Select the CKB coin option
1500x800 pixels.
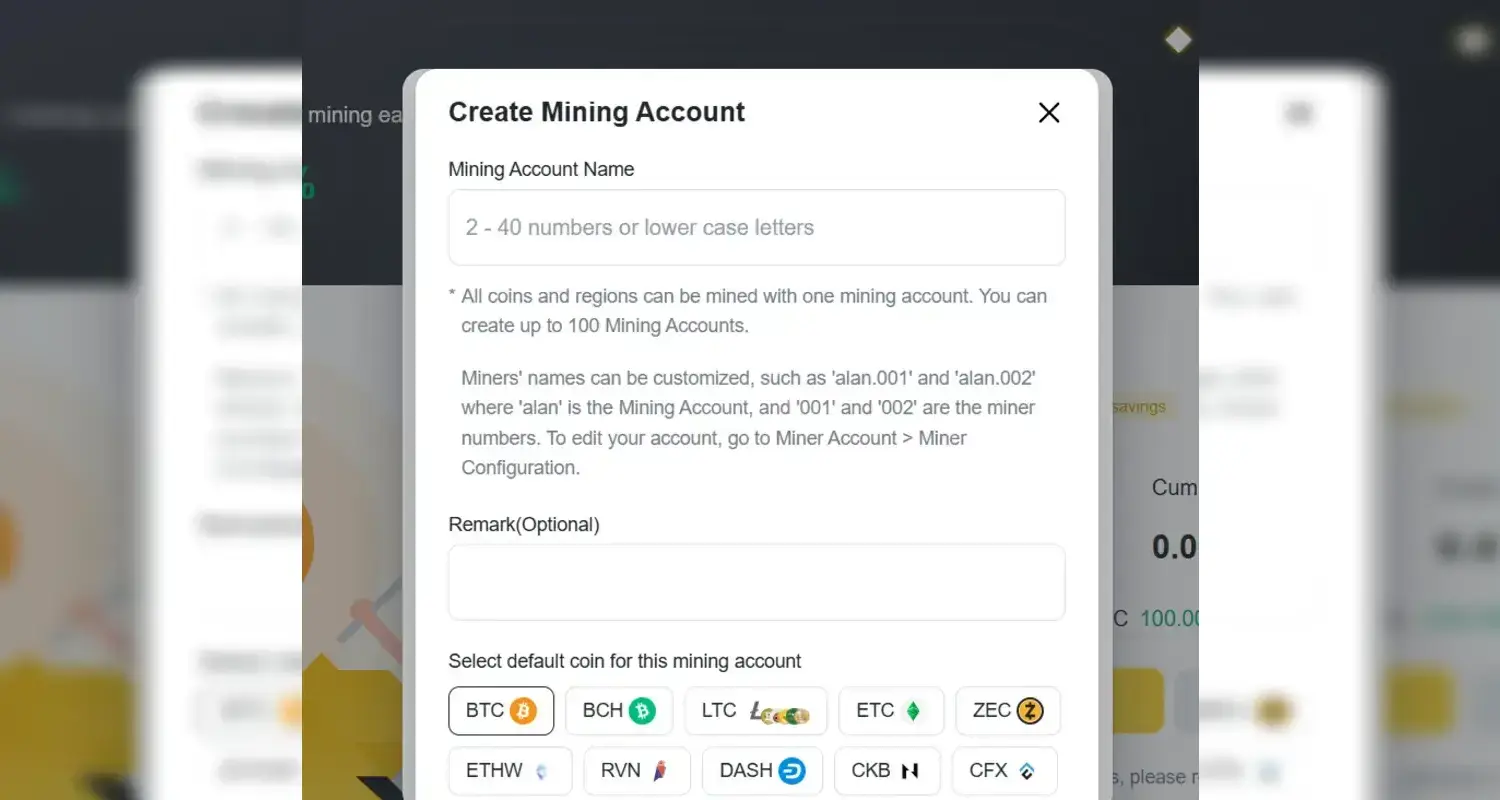[x=886, y=770]
